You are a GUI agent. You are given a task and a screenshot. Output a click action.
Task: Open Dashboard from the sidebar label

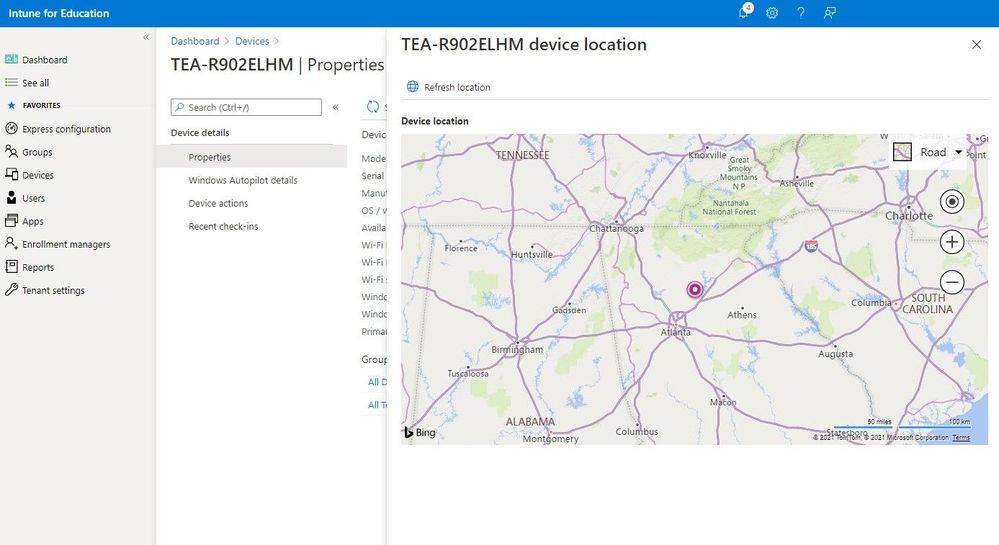click(45, 60)
